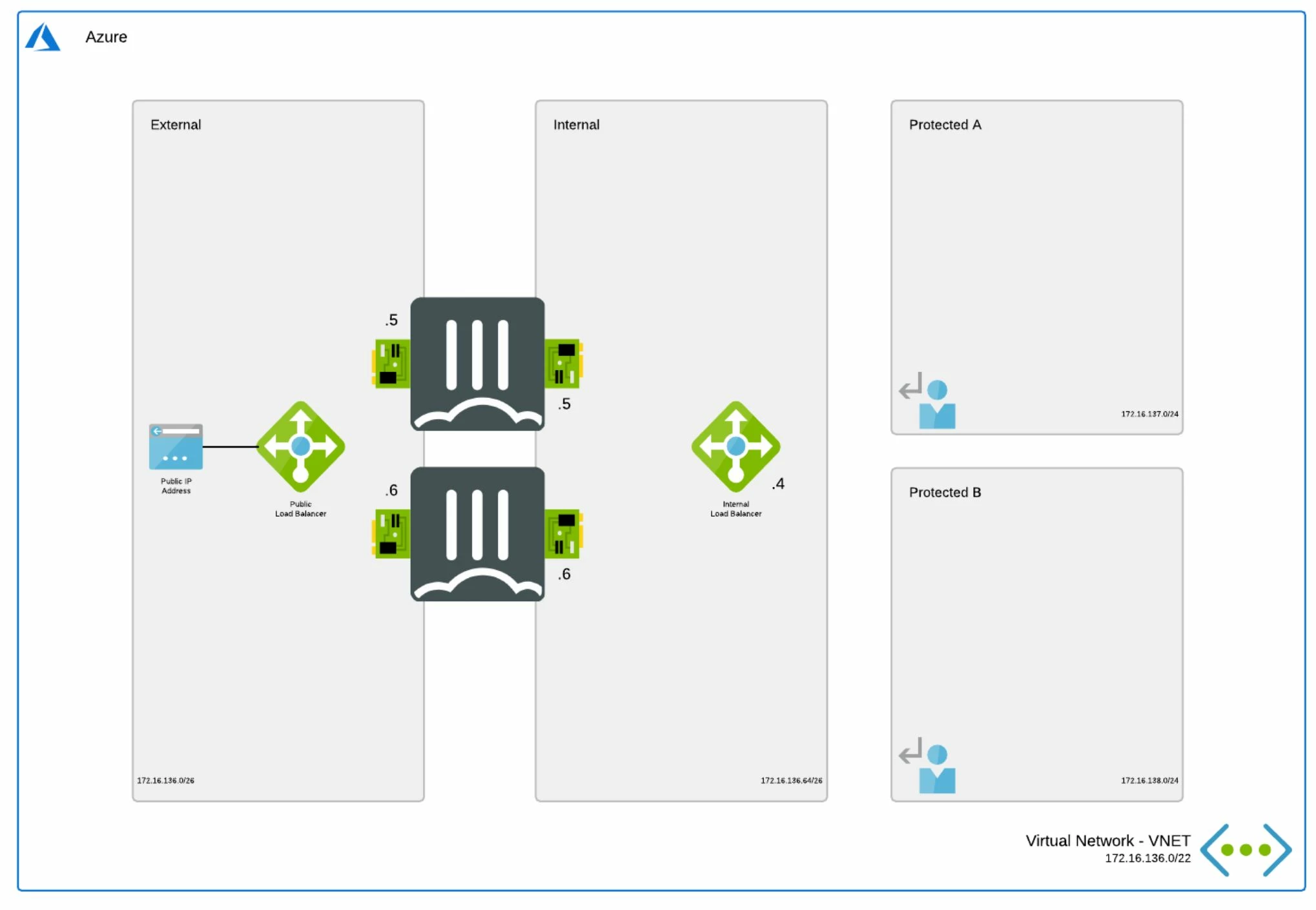Image resolution: width=1316 pixels, height=910 pixels.
Task: Click the .4 internal load balancer address
Action: click(x=778, y=483)
